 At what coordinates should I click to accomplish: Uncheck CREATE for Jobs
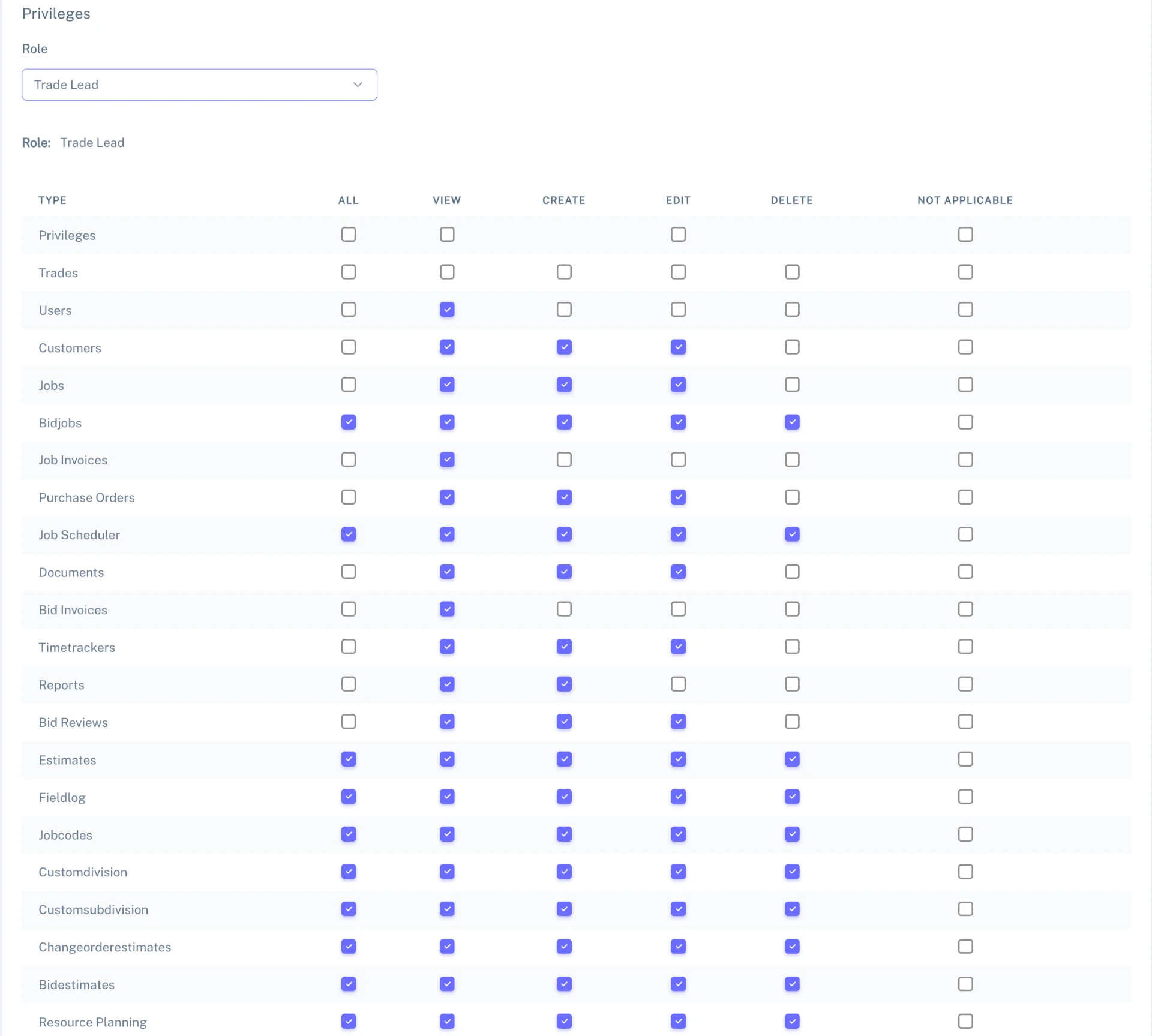point(564,385)
